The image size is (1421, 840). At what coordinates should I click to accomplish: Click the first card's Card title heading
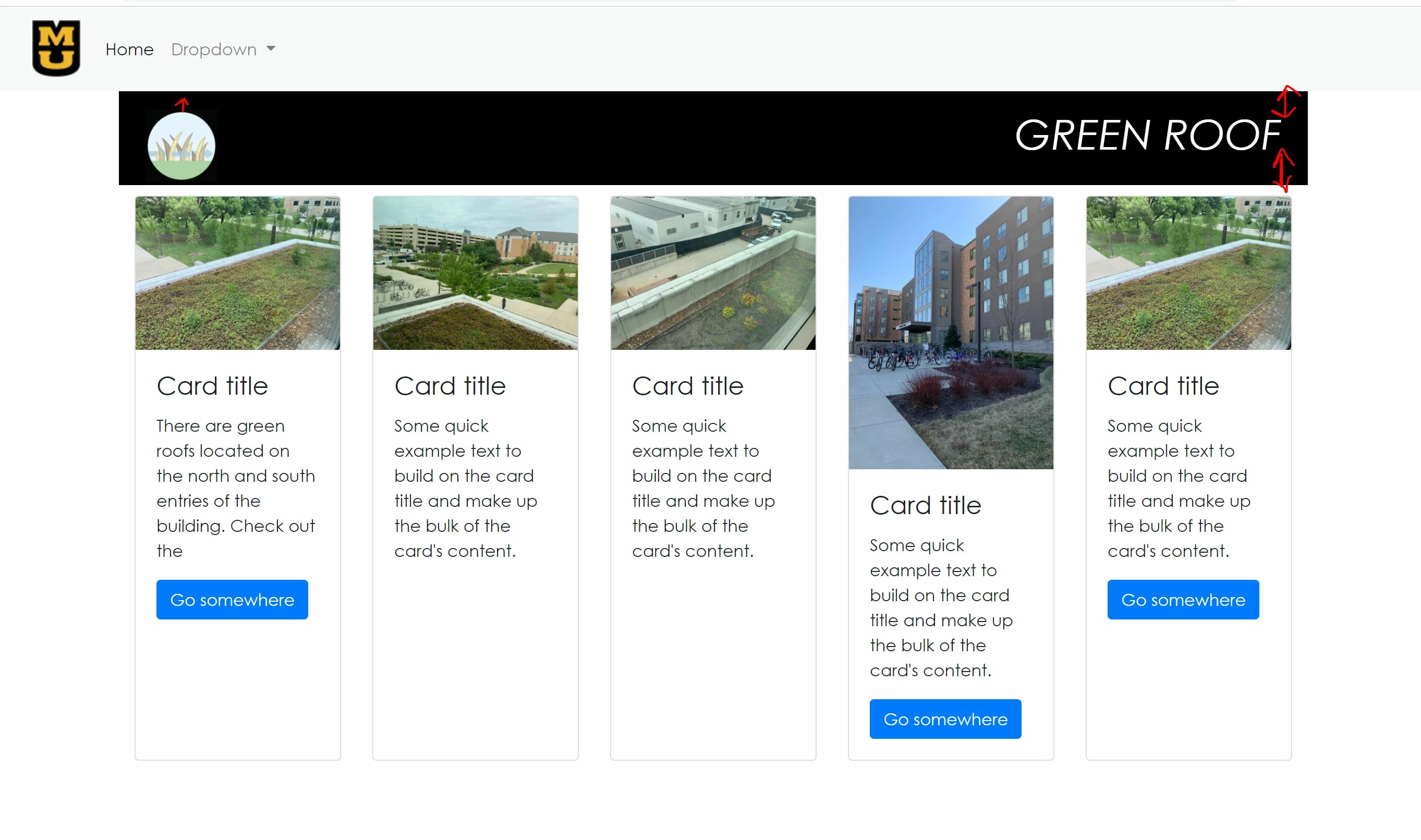212,386
